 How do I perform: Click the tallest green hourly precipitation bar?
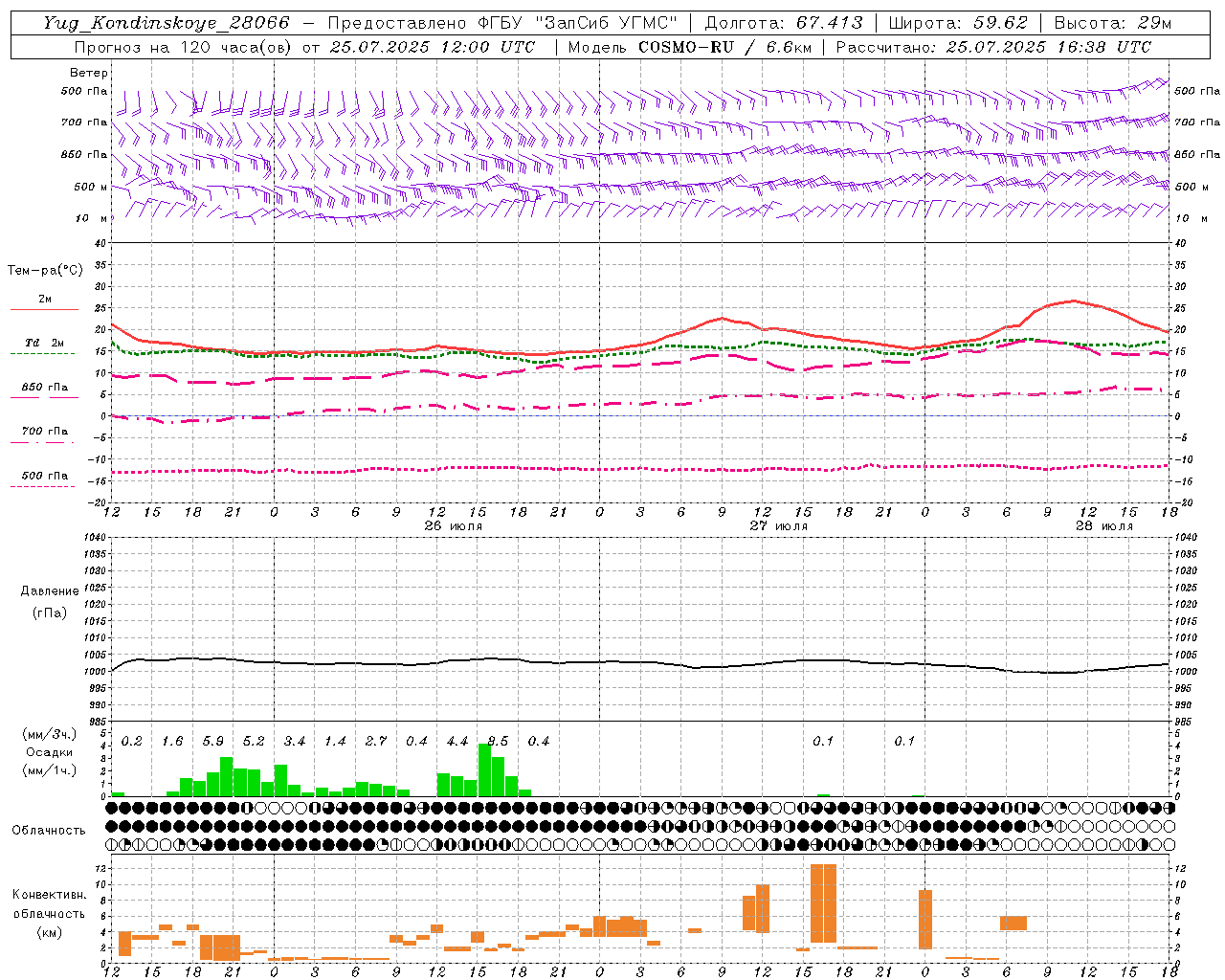[484, 770]
